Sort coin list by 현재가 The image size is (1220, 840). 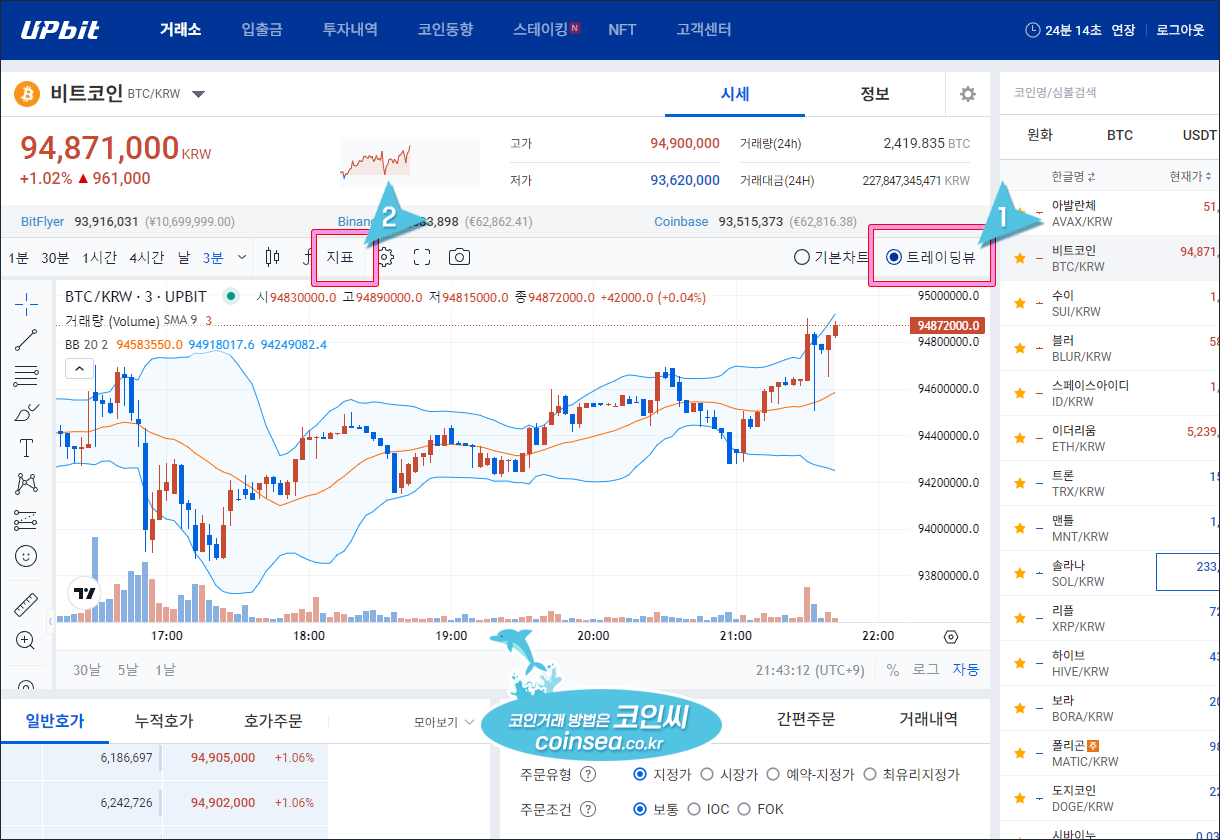pyautogui.click(x=1190, y=177)
